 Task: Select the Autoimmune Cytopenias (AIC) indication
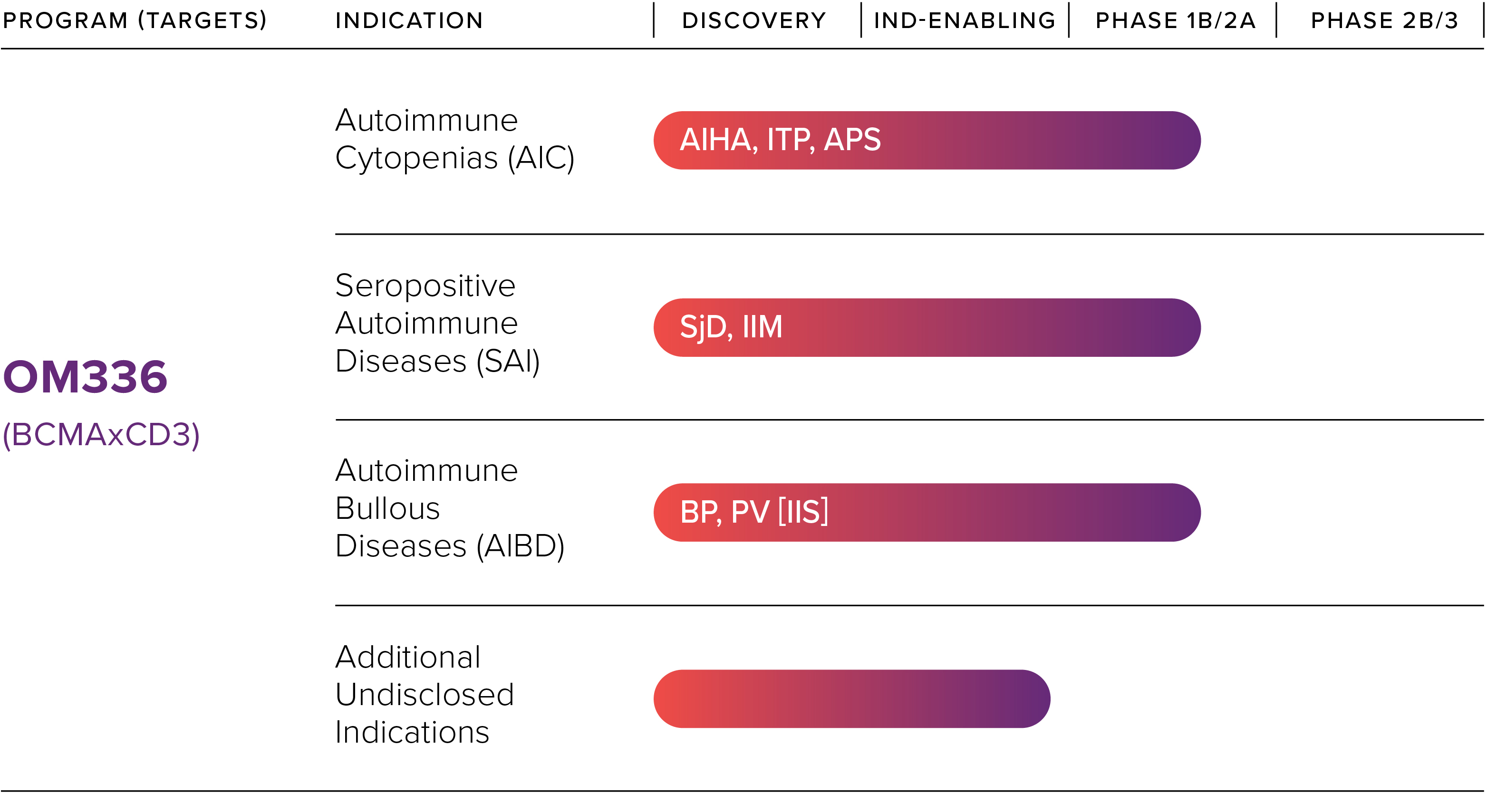pos(454,139)
